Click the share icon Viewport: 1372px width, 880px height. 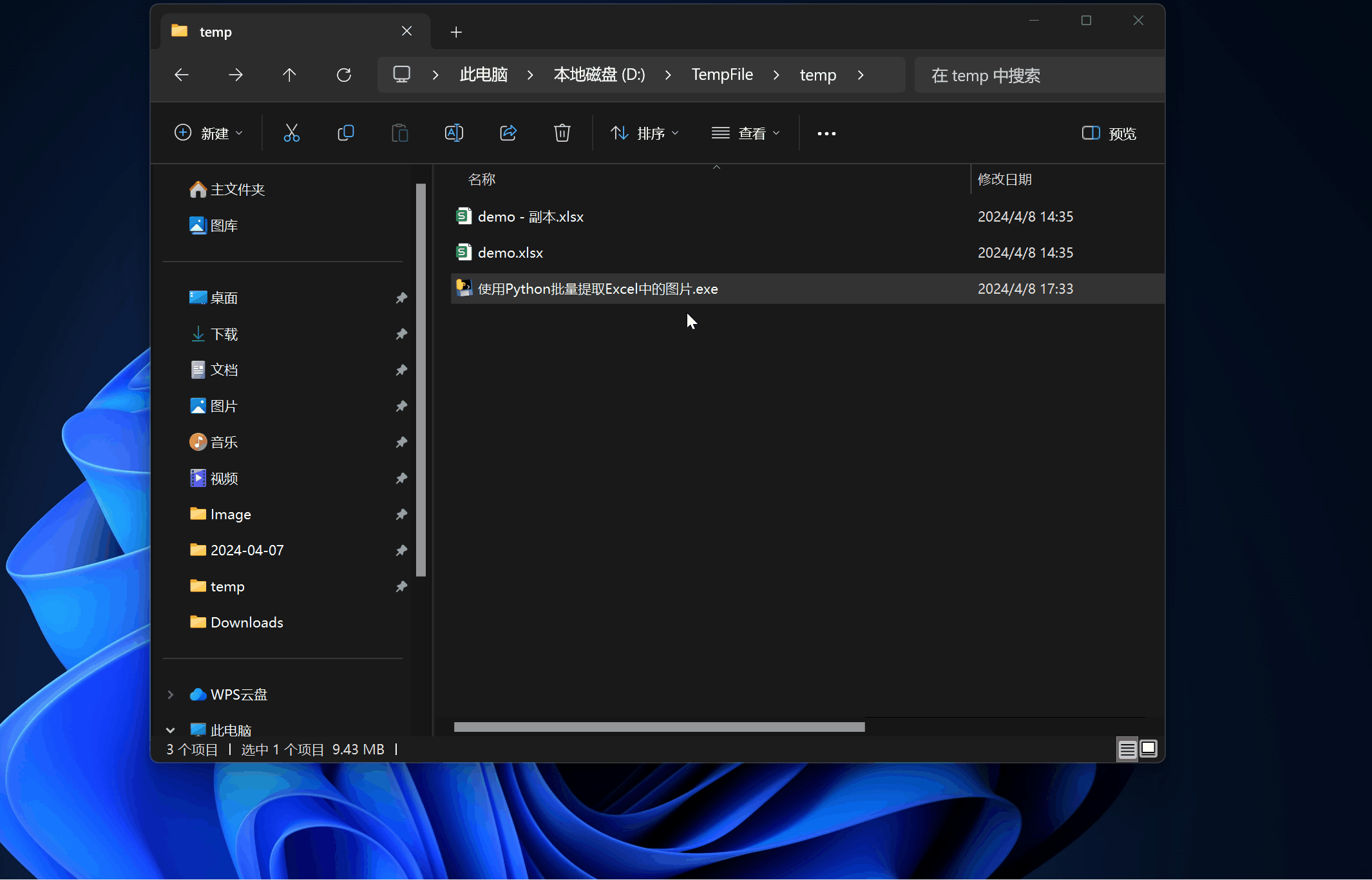[508, 132]
